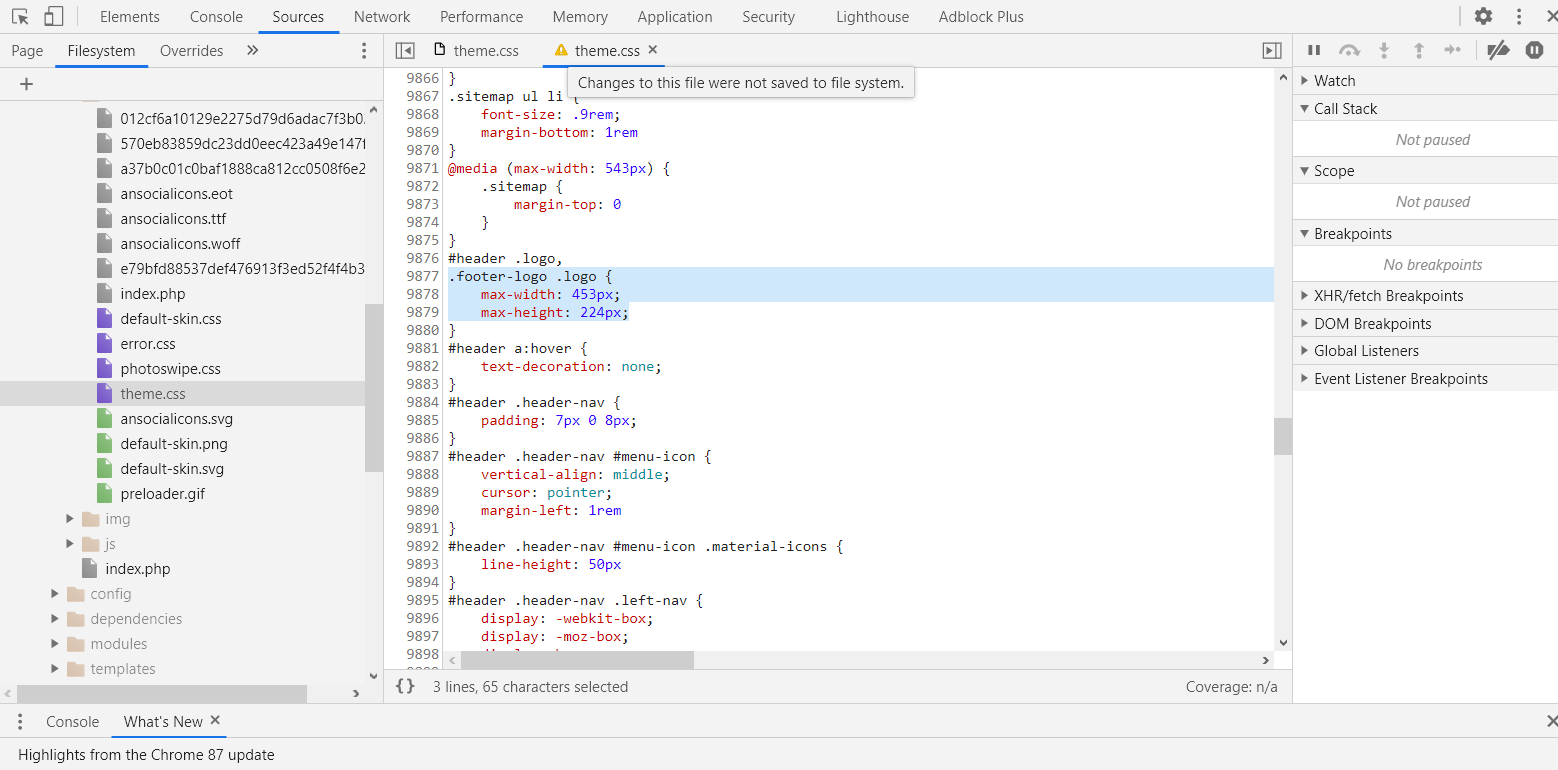The height and width of the screenshot is (770, 1558).
Task: Toggle the device toolbar icon
Action: [54, 17]
